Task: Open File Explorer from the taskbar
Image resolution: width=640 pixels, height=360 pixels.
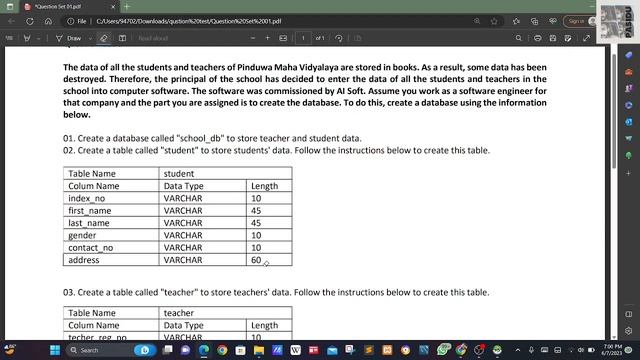Action: click(259, 350)
